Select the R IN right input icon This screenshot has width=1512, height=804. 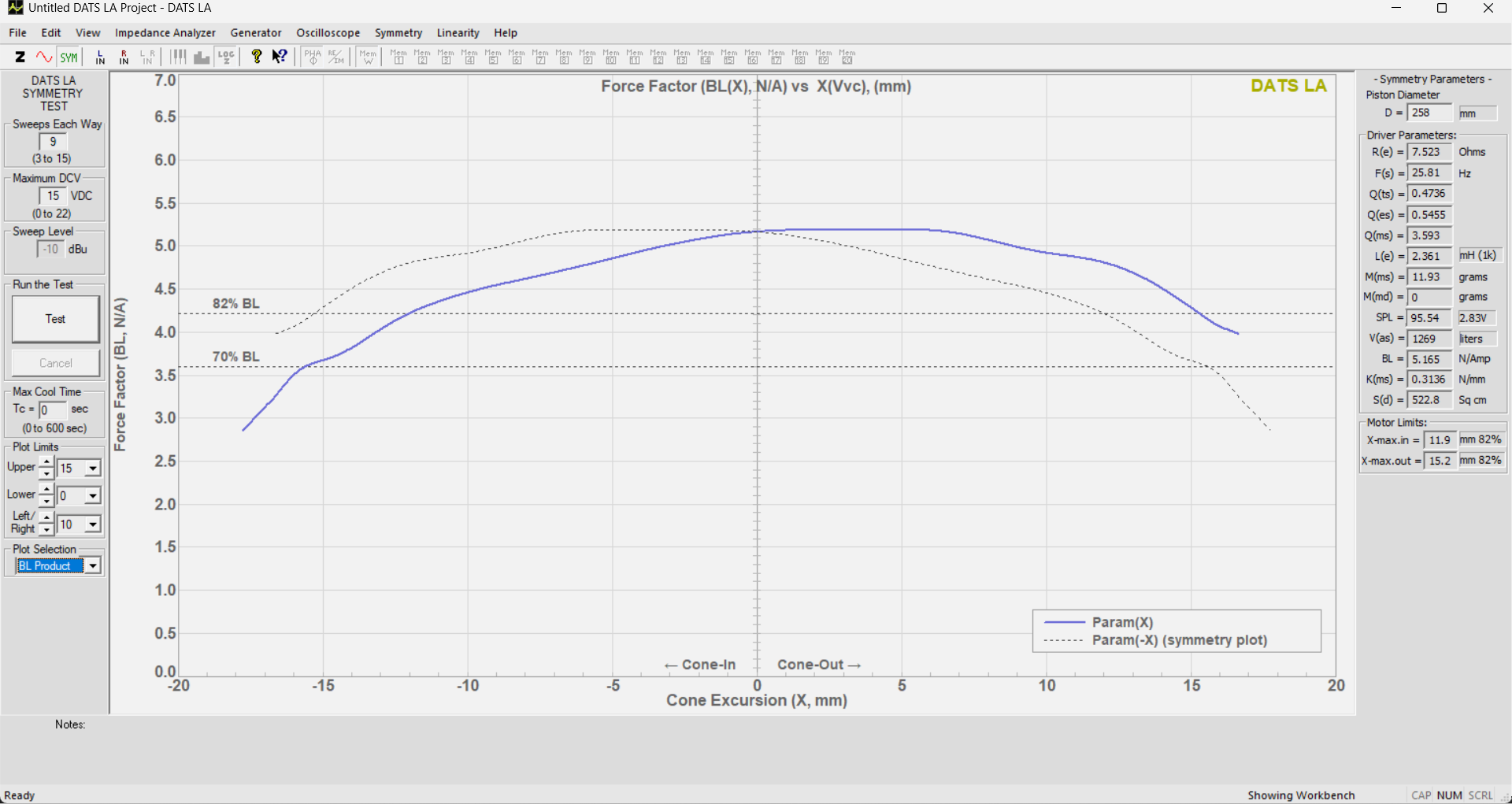coord(124,57)
